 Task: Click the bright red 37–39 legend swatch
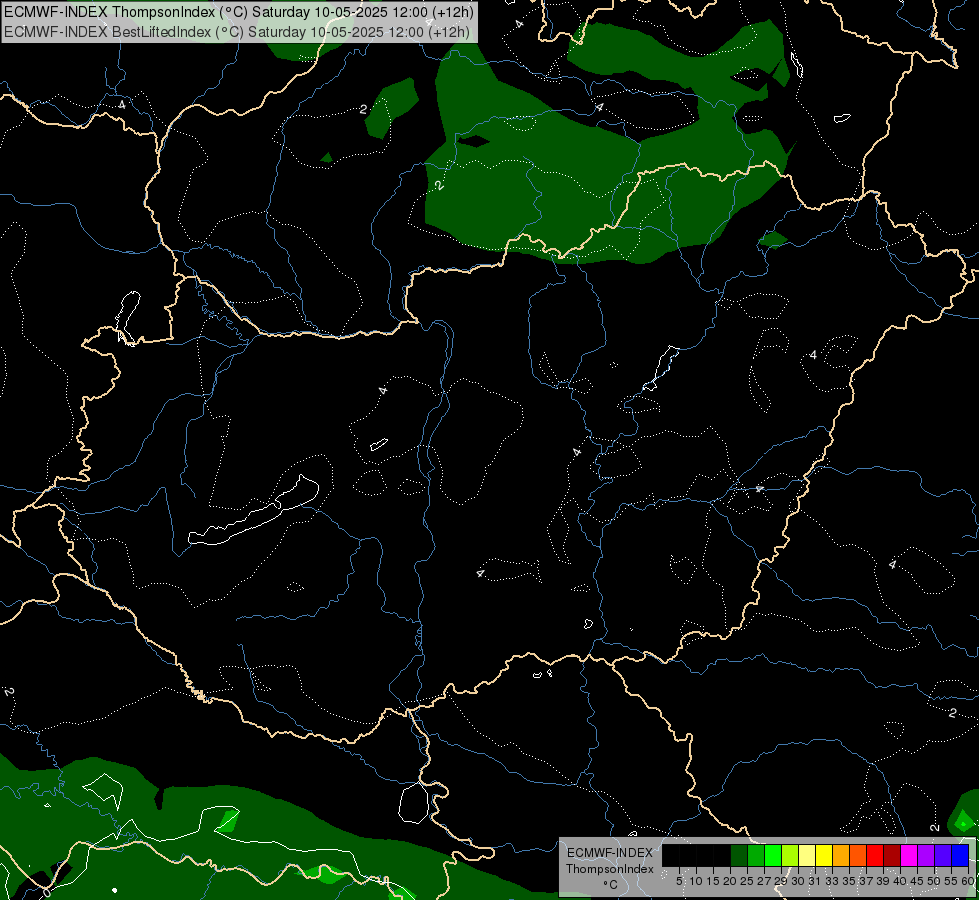pyautogui.click(x=875, y=855)
